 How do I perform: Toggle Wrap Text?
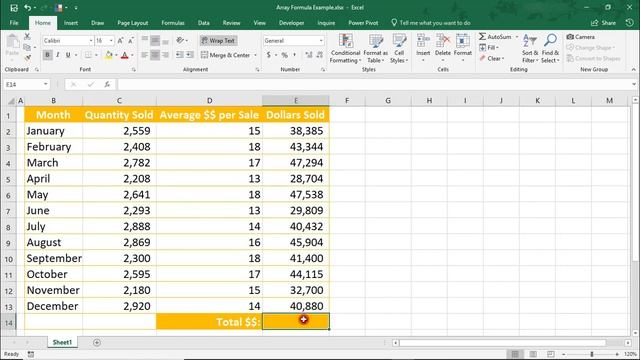(x=218, y=40)
